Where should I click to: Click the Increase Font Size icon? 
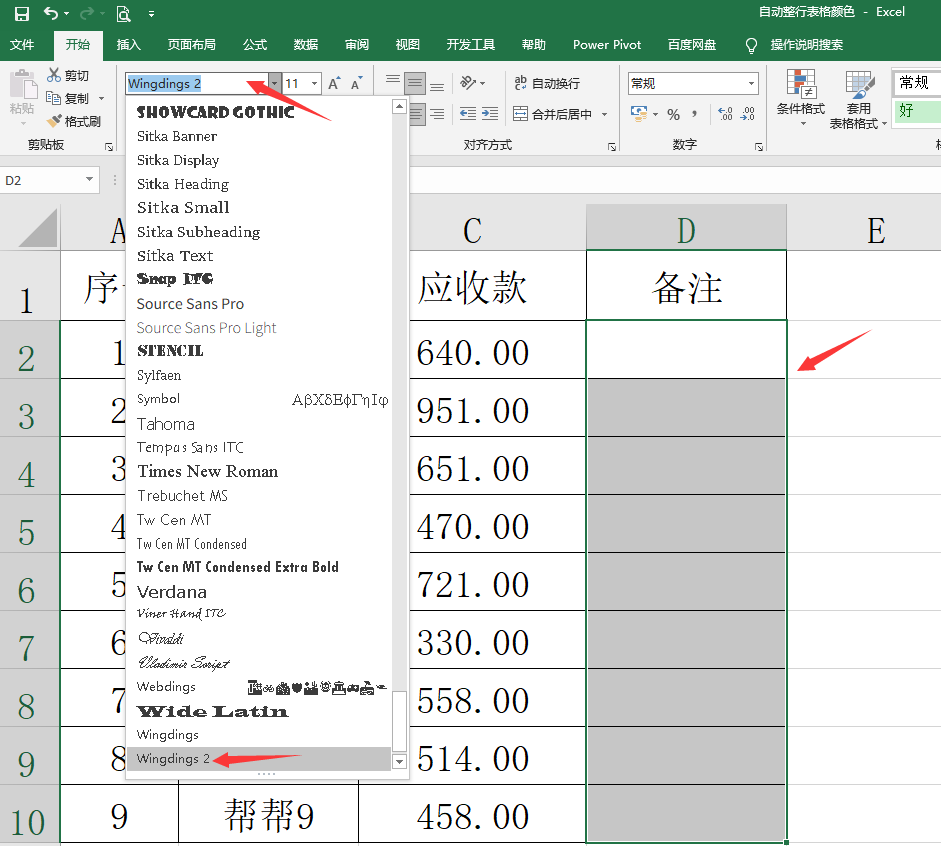pyautogui.click(x=334, y=83)
